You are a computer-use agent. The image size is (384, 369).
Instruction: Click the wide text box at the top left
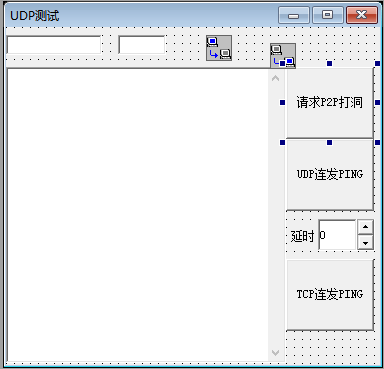click(x=54, y=45)
